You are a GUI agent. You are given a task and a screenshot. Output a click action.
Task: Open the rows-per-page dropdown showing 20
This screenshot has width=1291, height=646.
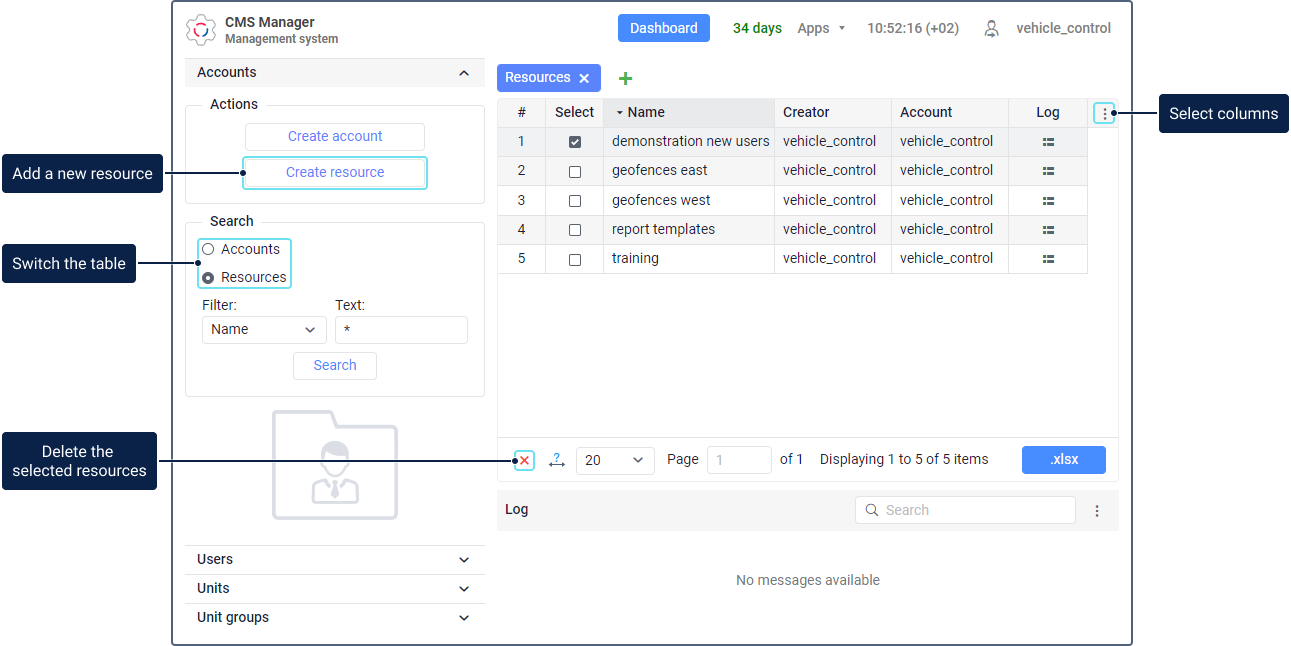click(x=615, y=460)
